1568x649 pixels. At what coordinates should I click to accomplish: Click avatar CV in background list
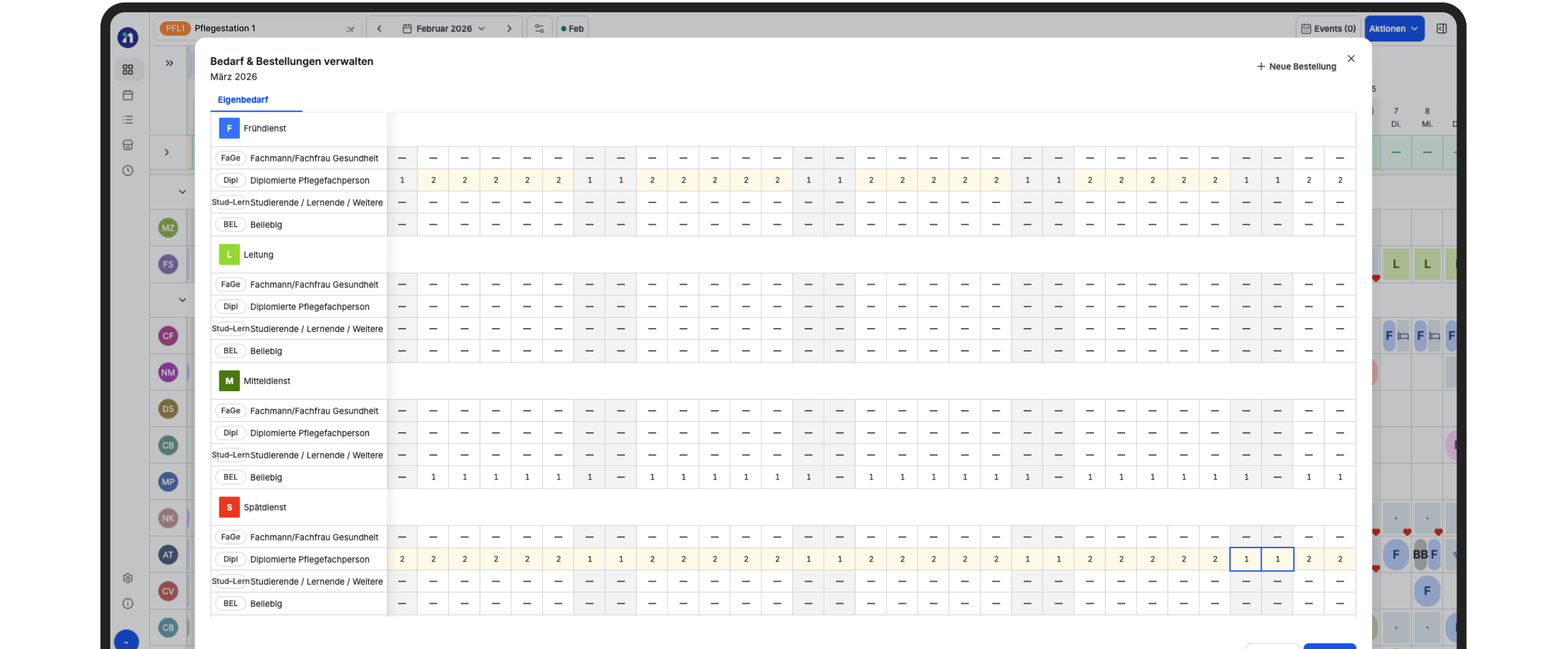(168, 591)
